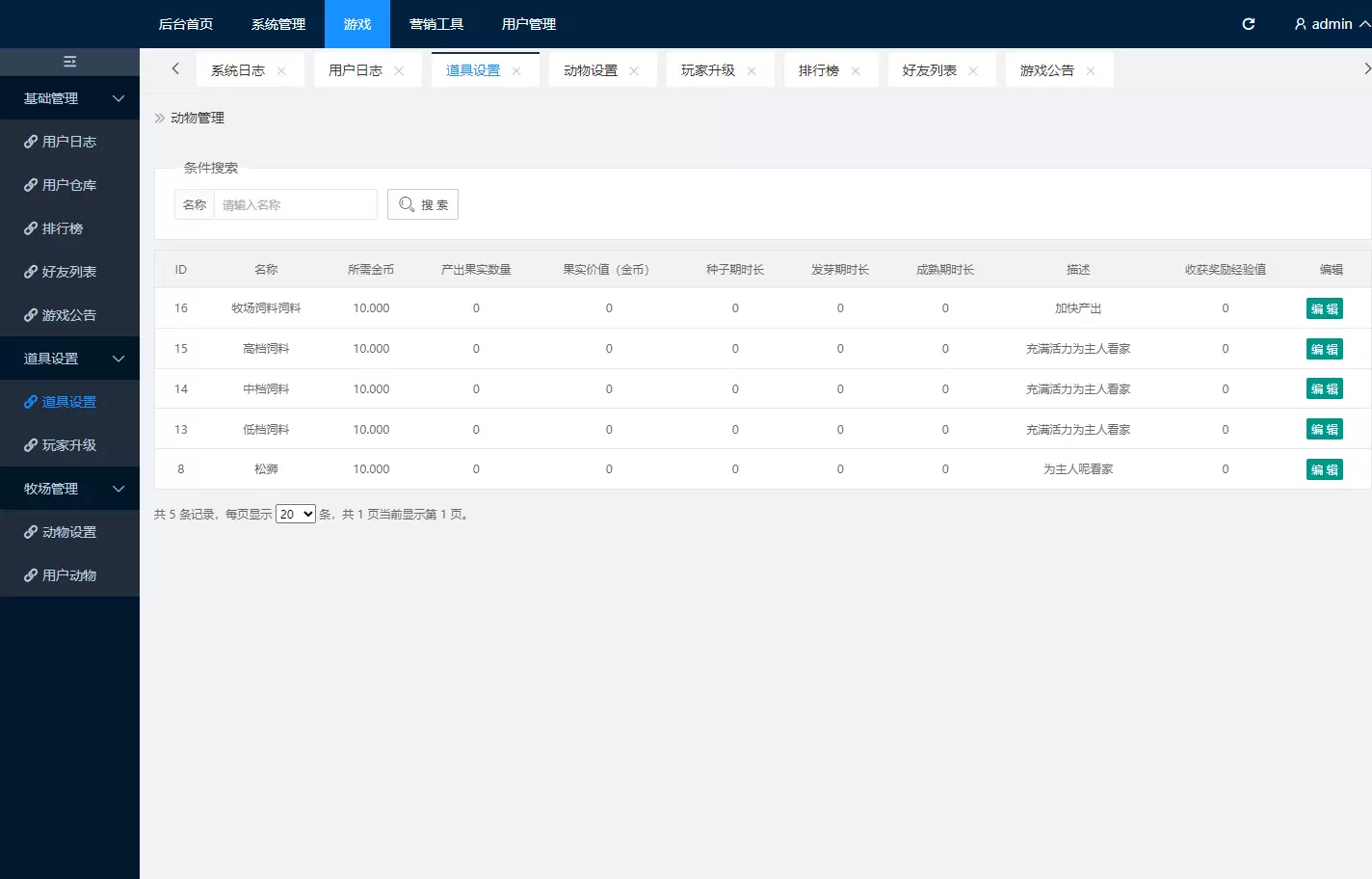
Task: Close the 玩家升级 tab
Action: click(752, 71)
